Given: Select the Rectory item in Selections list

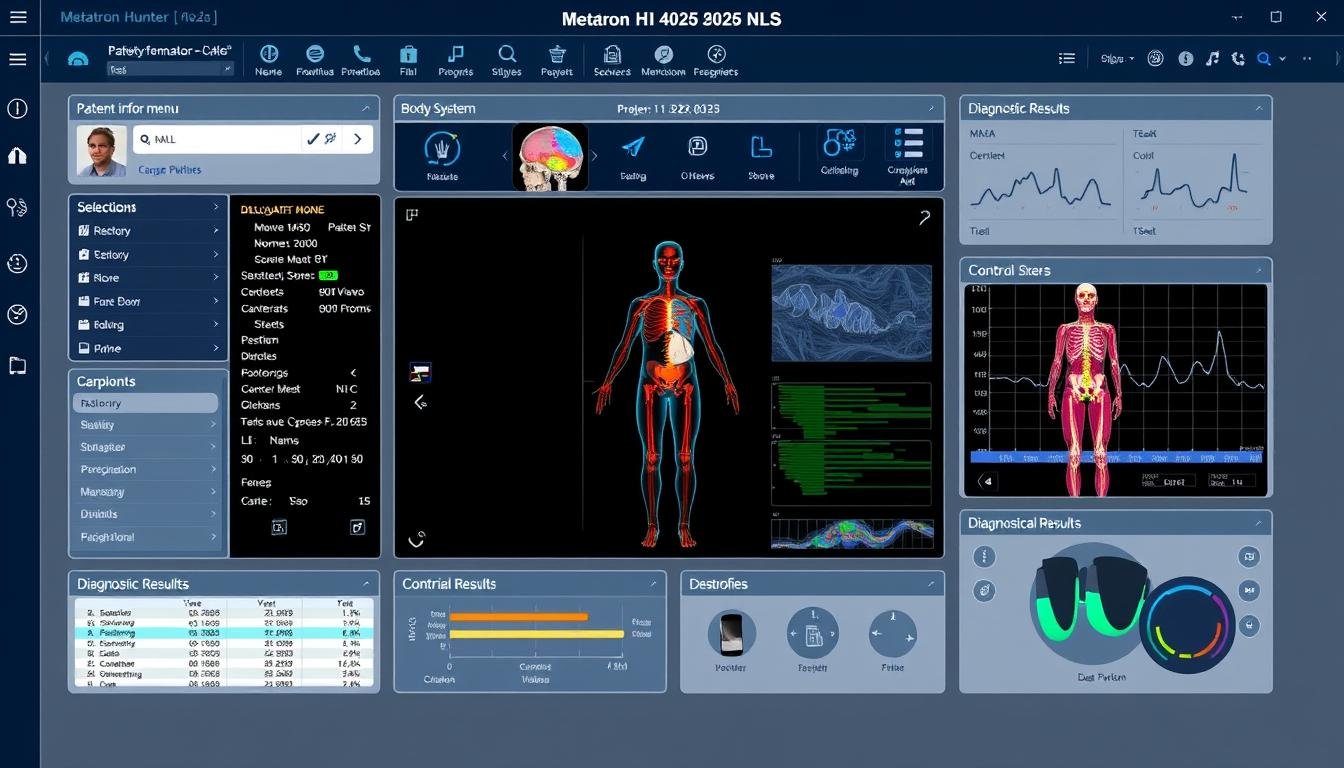Looking at the screenshot, I should pos(148,231).
